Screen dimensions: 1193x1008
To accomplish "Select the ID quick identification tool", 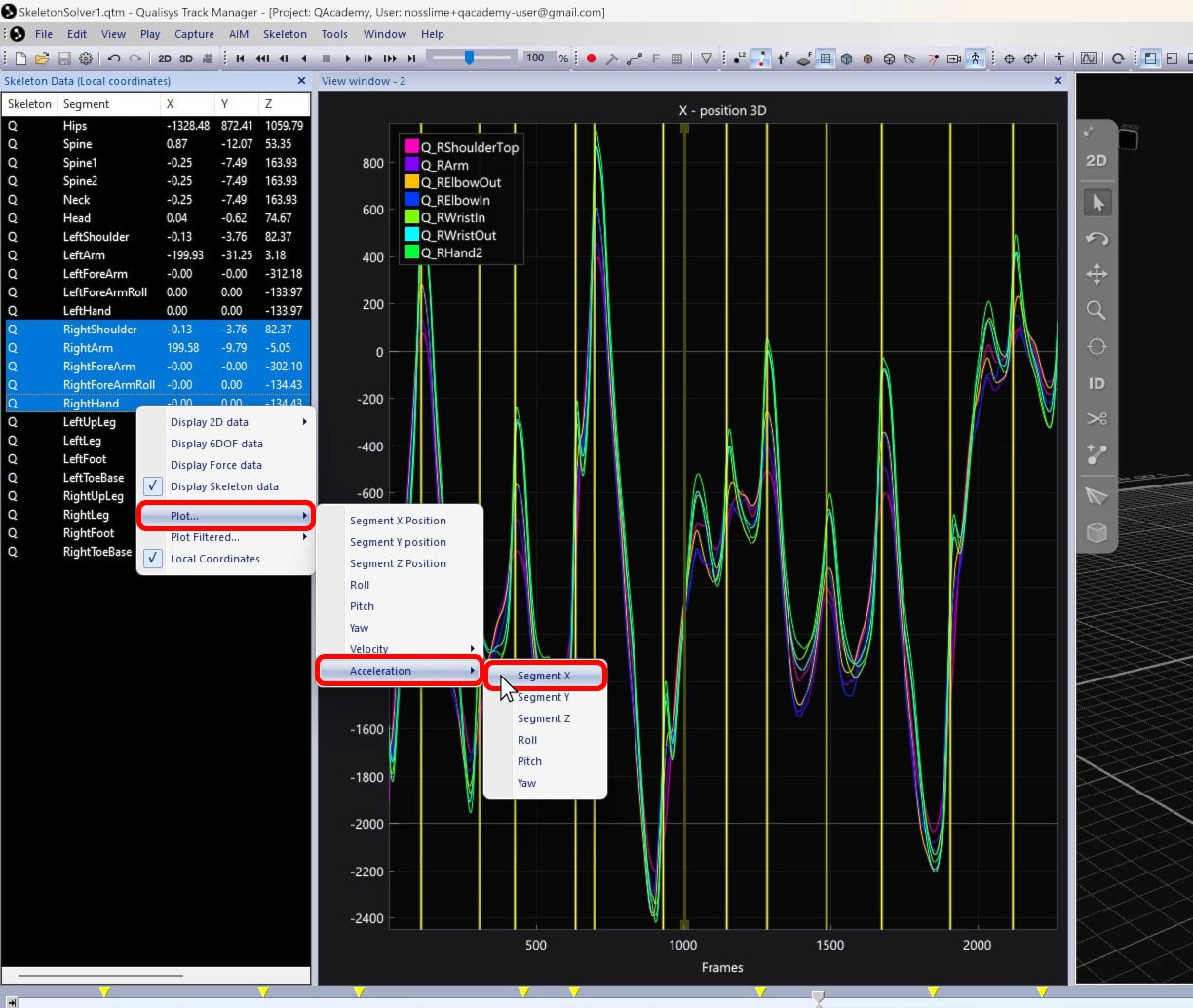I will coord(1097,383).
